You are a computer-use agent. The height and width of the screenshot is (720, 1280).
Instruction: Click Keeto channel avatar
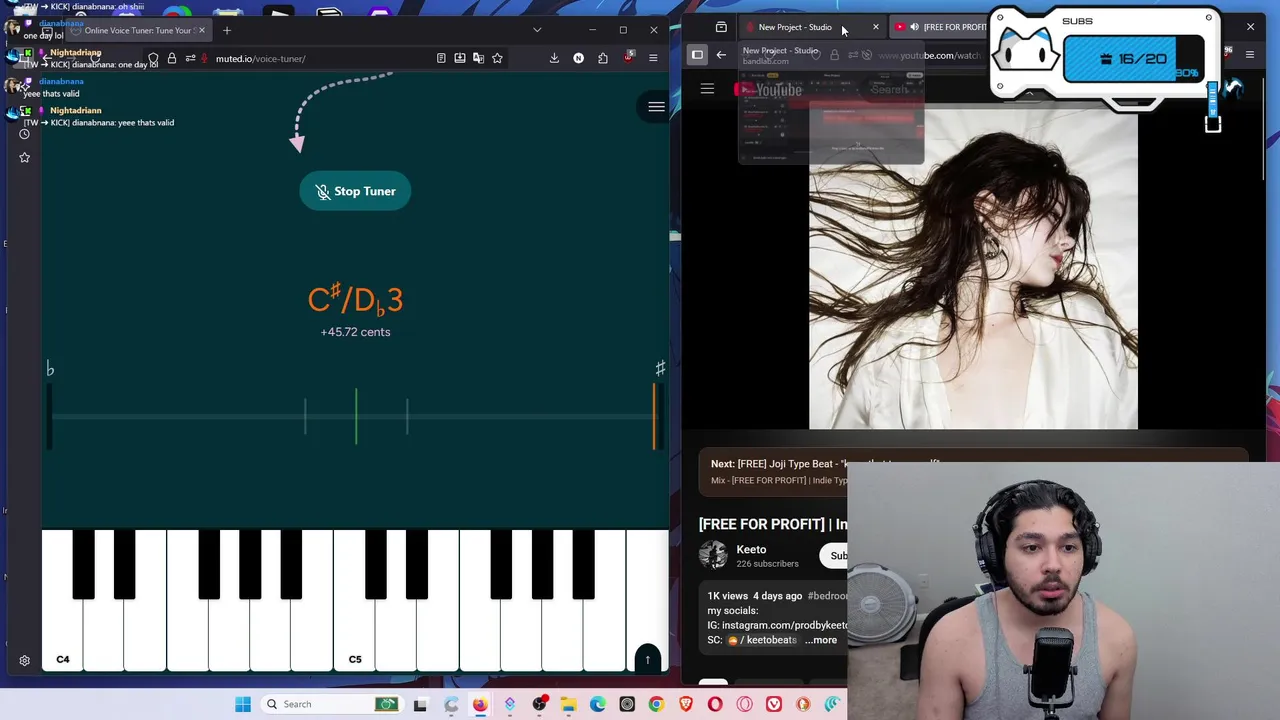(713, 555)
